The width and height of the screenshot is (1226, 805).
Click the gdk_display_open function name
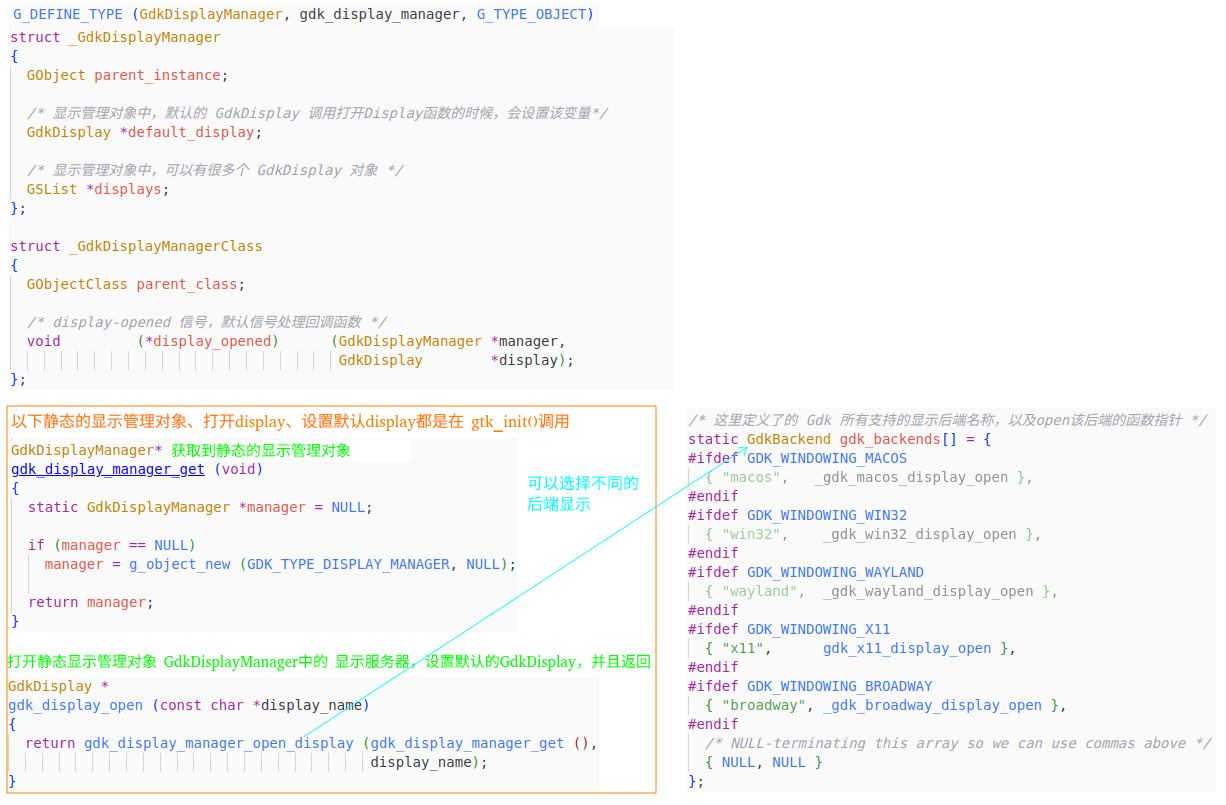[76, 705]
